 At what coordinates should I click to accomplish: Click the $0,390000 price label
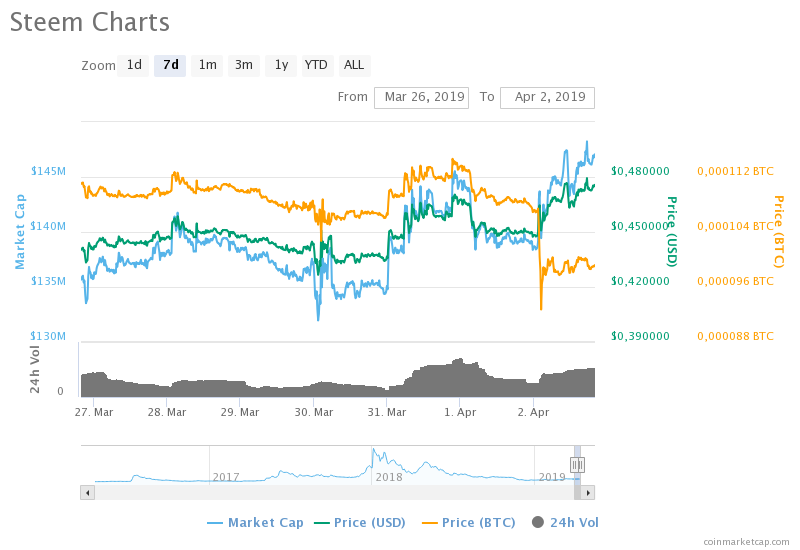(640, 336)
